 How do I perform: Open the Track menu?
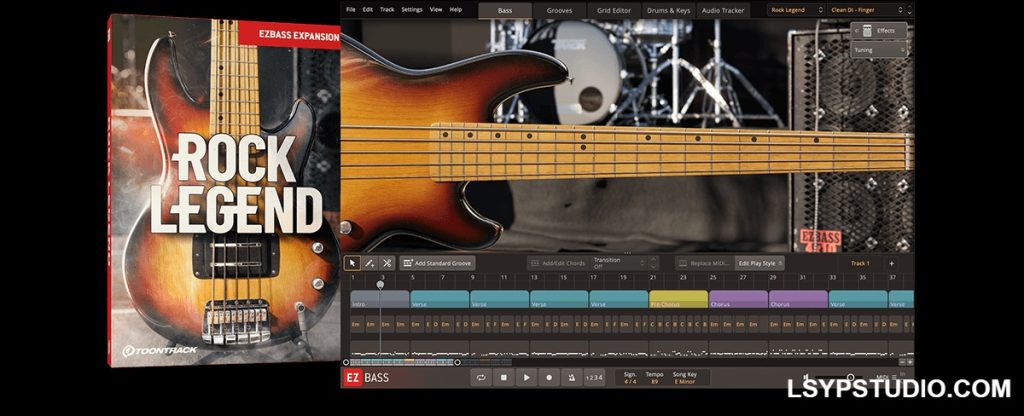point(387,10)
